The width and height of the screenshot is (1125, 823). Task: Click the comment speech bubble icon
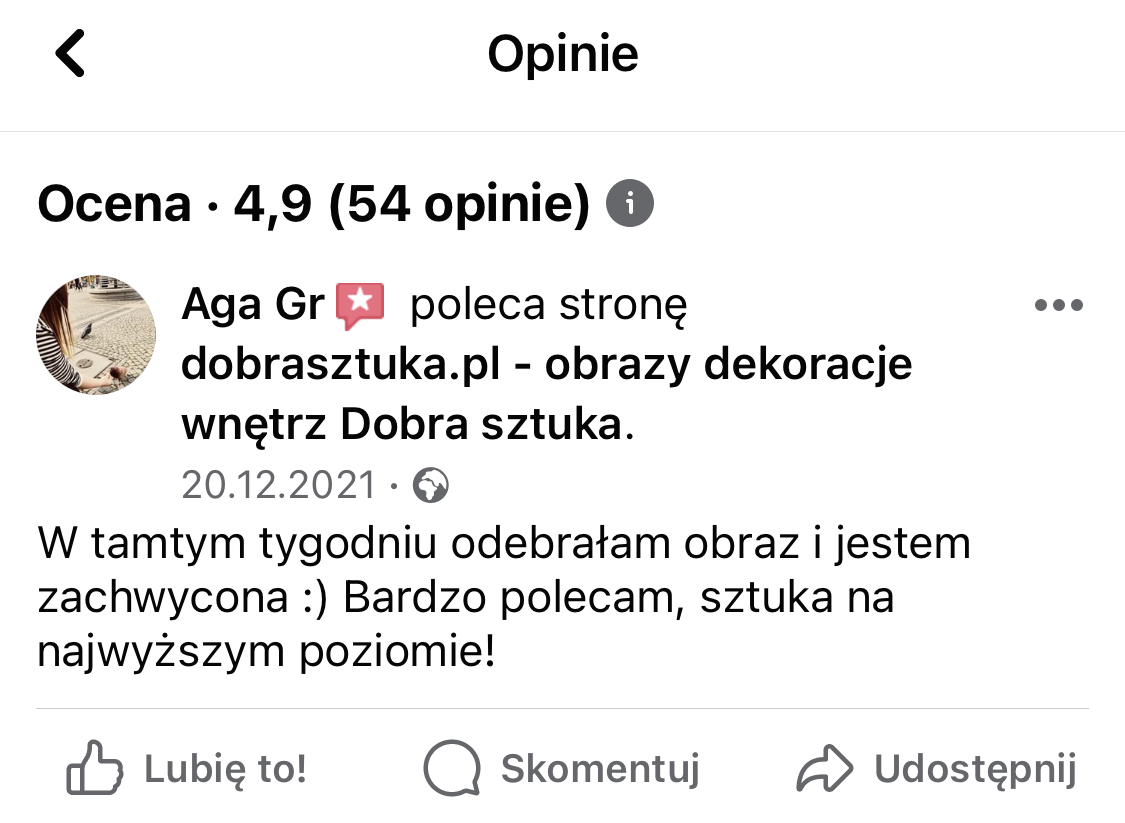pyautogui.click(x=453, y=770)
